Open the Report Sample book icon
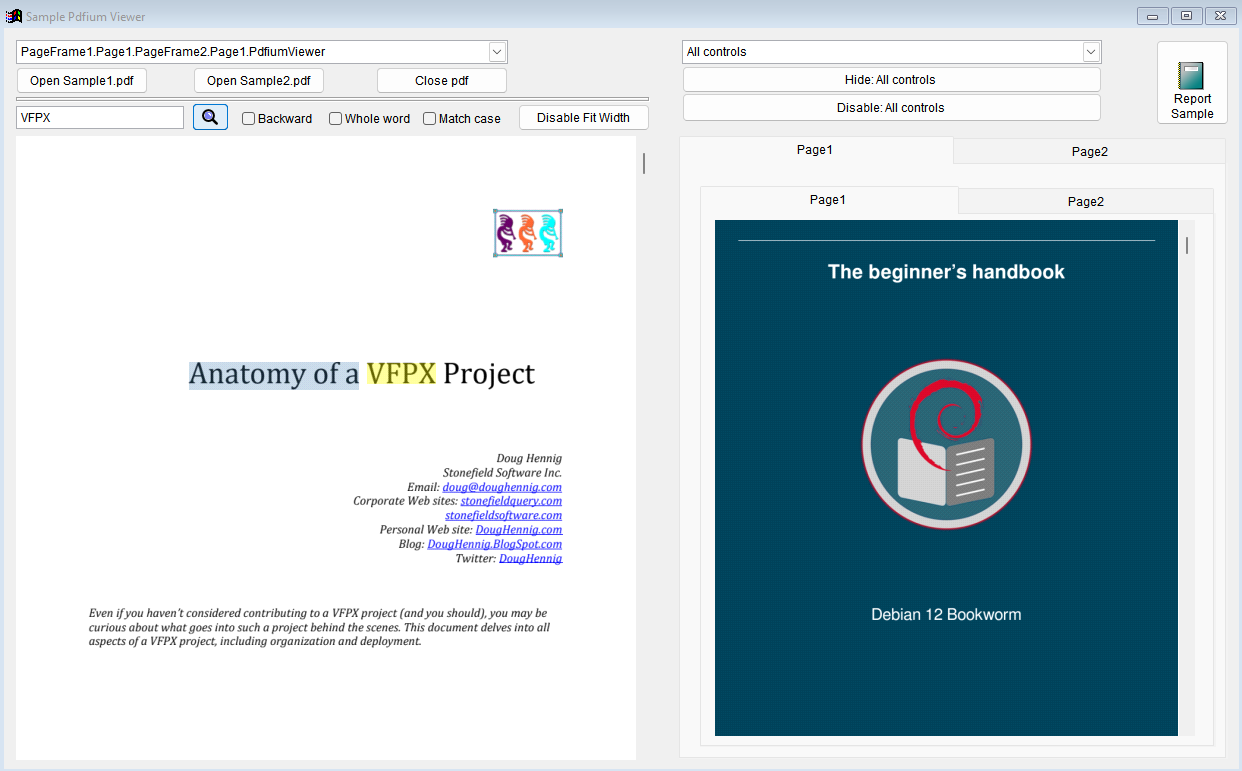The height and width of the screenshot is (771, 1242). 1192,82
